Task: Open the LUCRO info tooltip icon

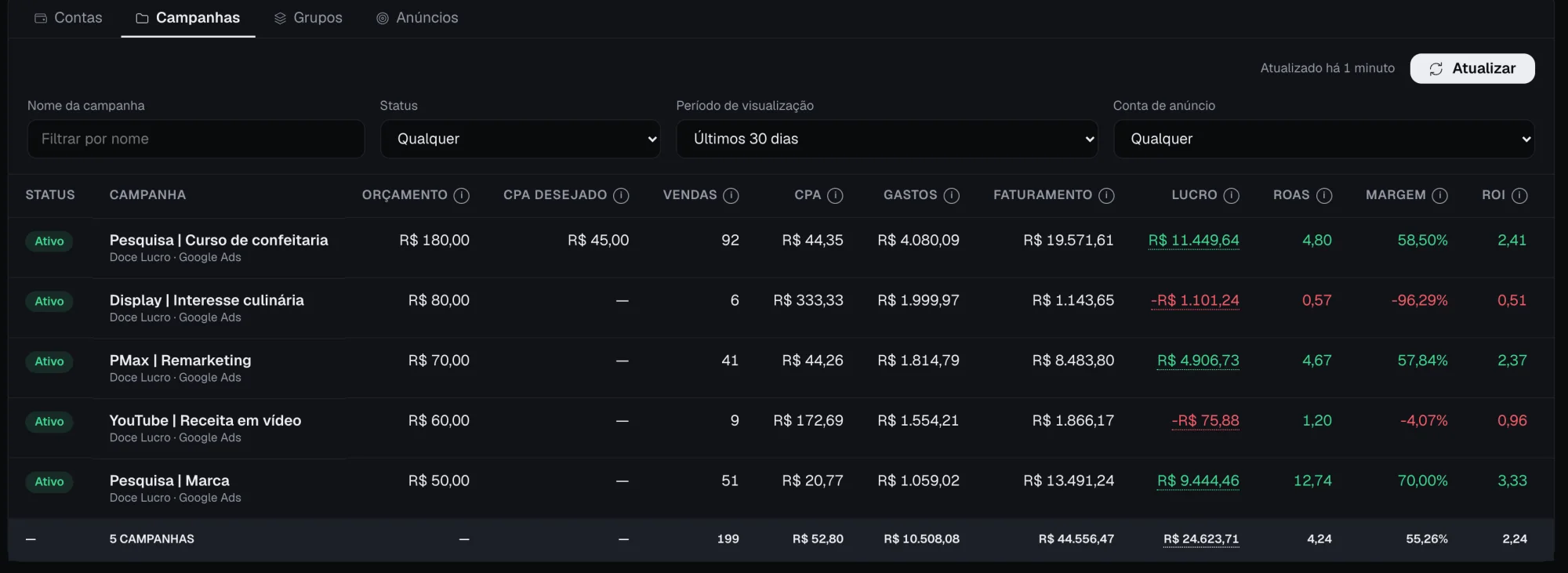Action: pyautogui.click(x=1231, y=195)
